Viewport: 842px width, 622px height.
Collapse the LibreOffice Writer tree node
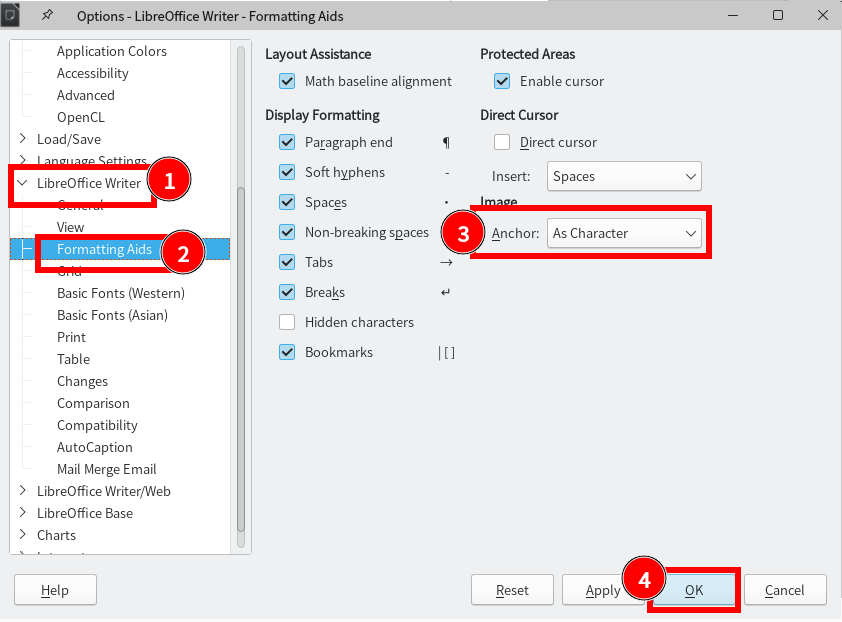click(23, 183)
